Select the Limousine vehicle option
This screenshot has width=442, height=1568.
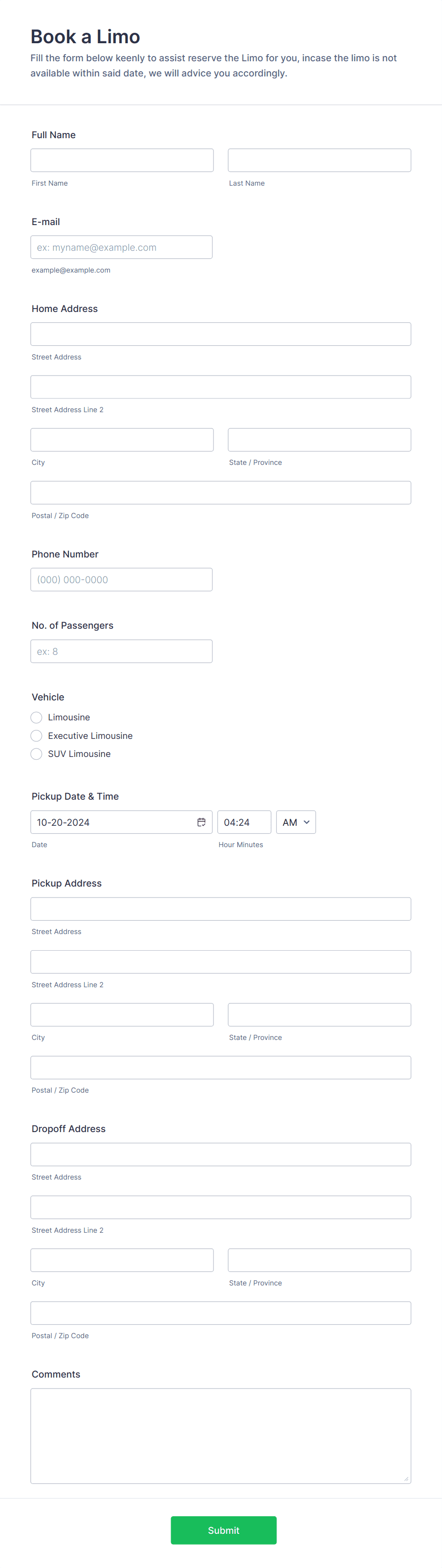(x=36, y=717)
